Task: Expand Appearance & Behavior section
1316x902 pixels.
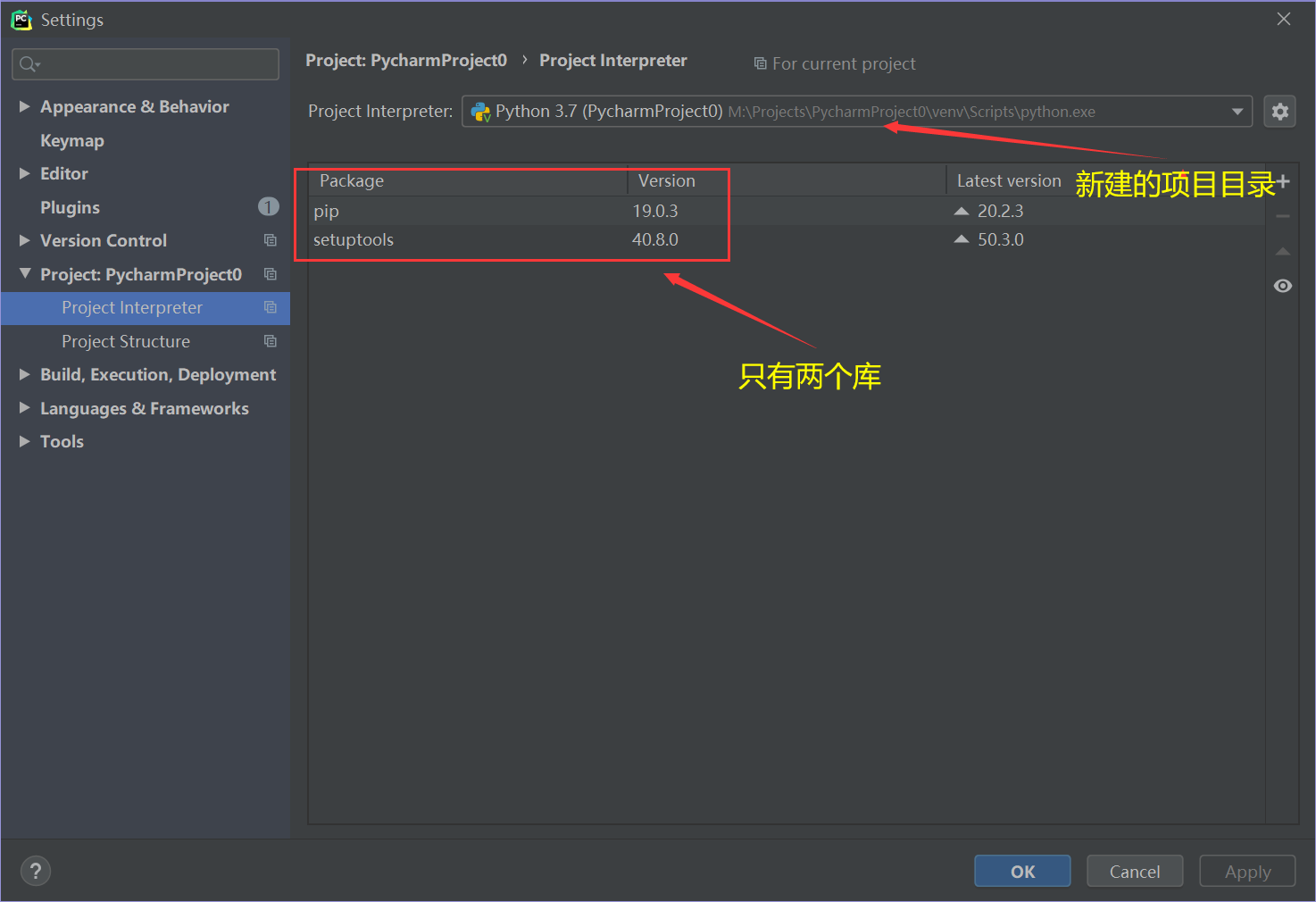Action: pyautogui.click(x=25, y=106)
